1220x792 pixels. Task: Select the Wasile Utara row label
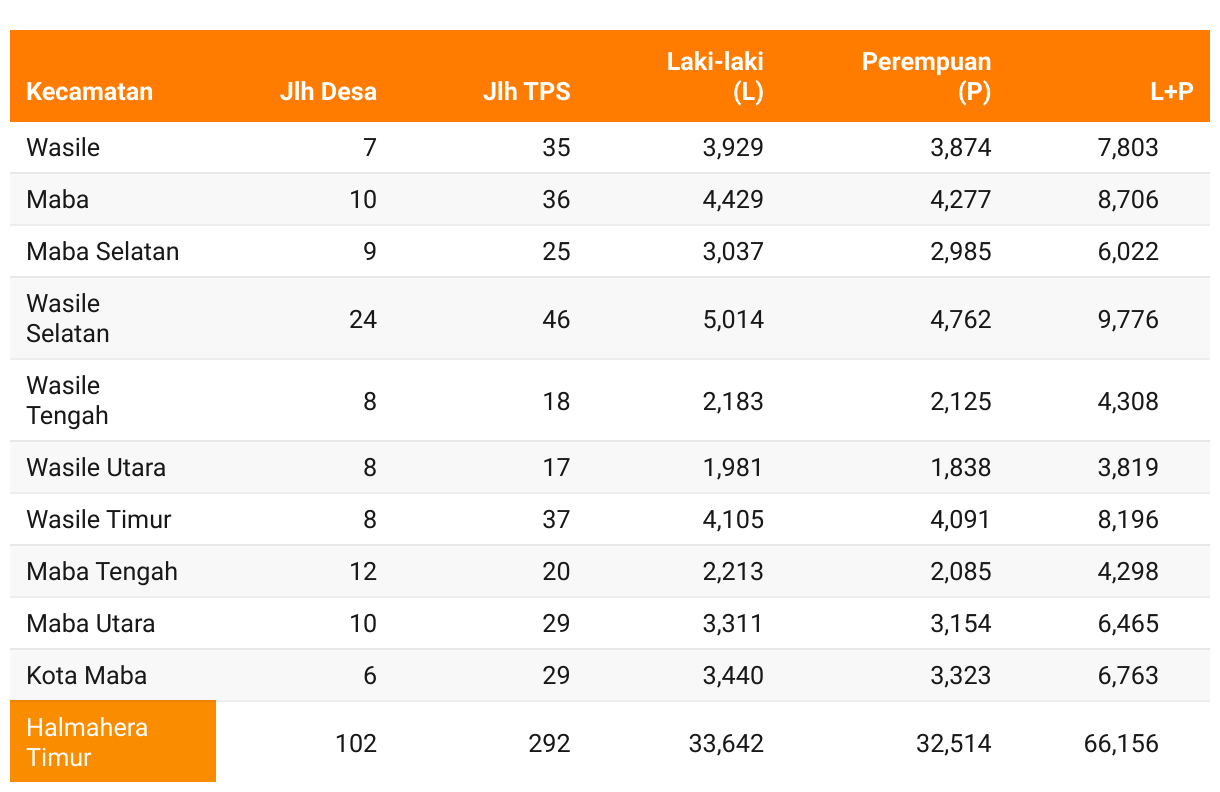[96, 468]
